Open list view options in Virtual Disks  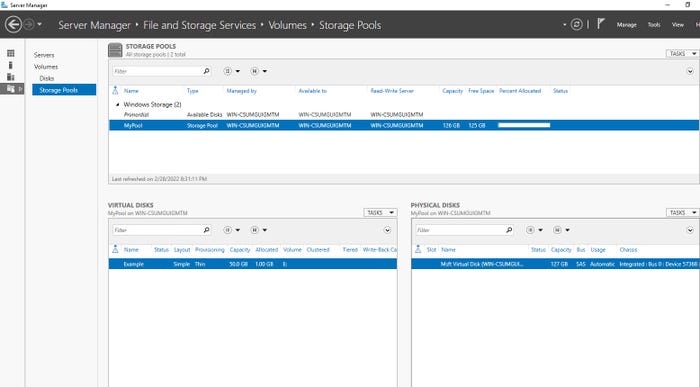point(232,230)
